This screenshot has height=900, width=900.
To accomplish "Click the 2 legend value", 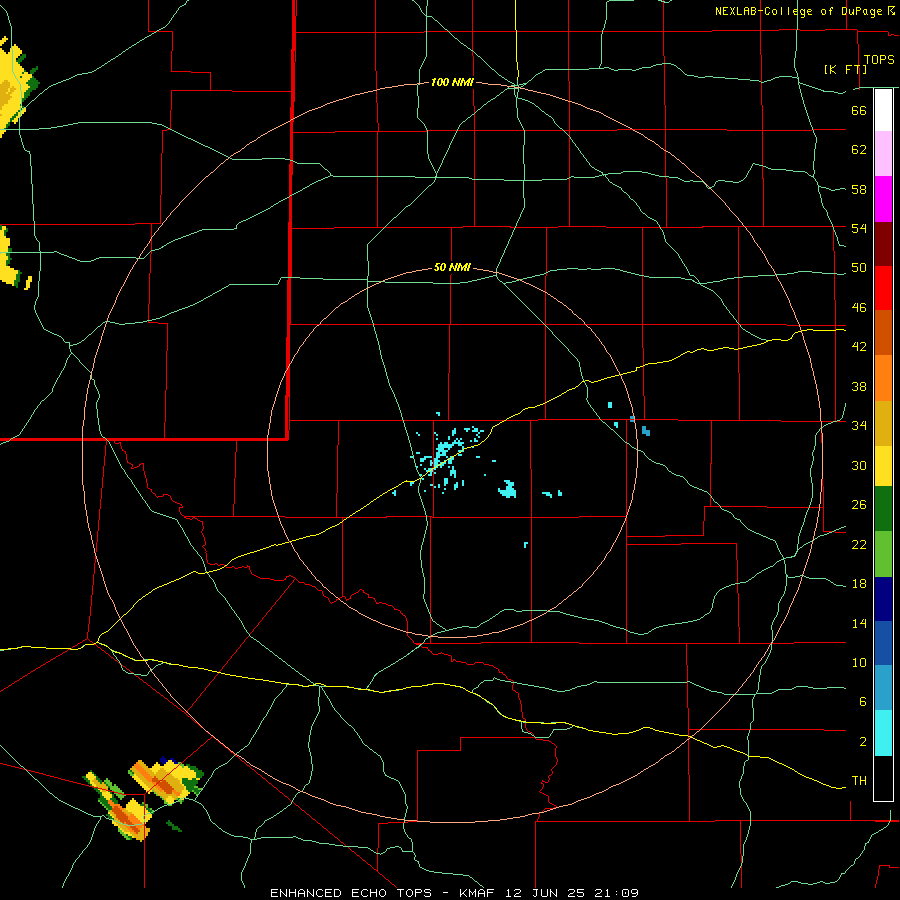I will click(862, 742).
